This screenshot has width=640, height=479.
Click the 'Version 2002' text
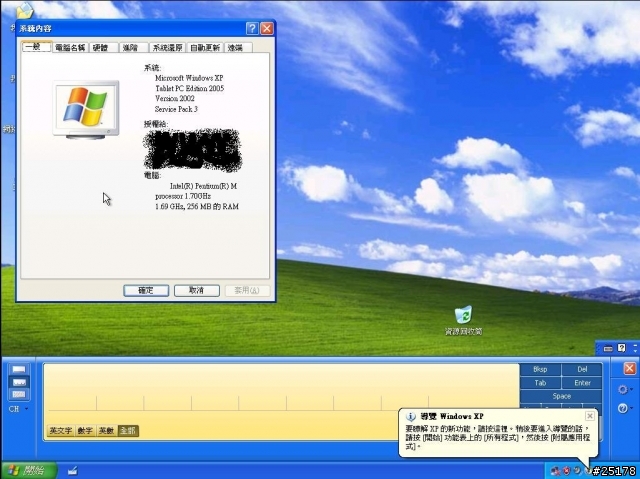pos(175,98)
